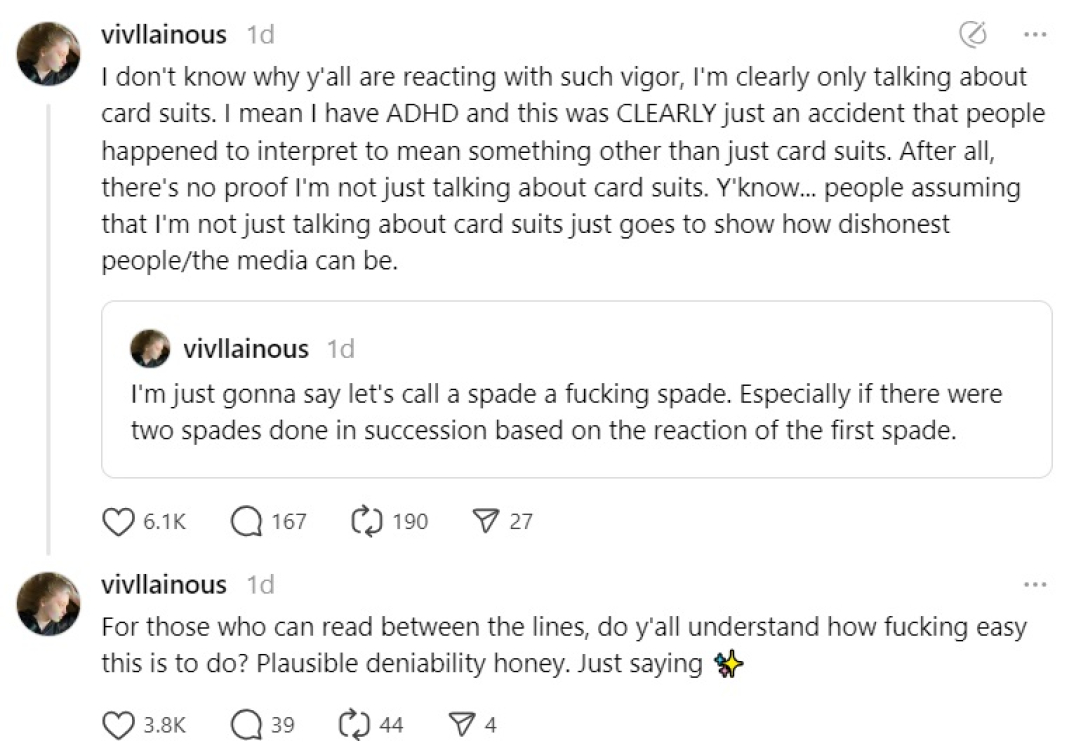Click the edited-post indicator icon at top

(x=972, y=35)
